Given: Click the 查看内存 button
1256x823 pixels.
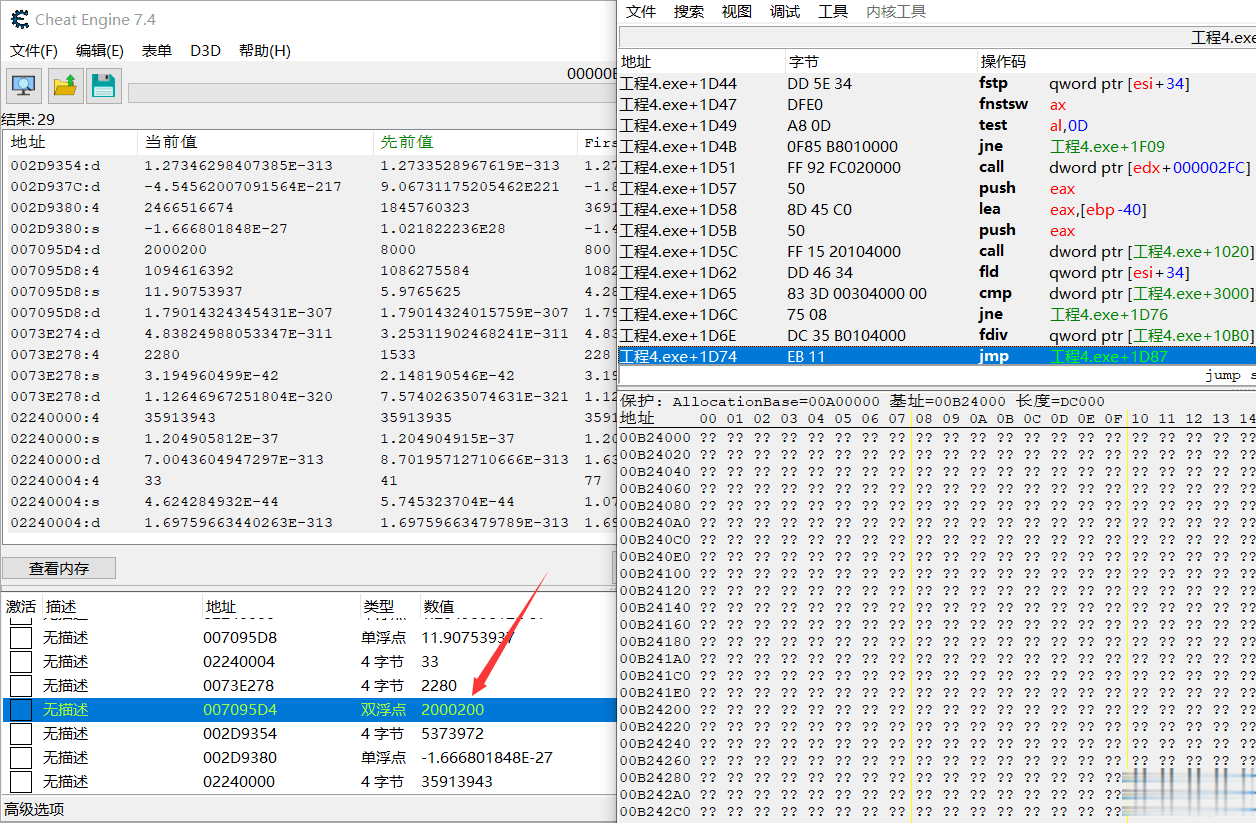Looking at the screenshot, I should coord(59,568).
